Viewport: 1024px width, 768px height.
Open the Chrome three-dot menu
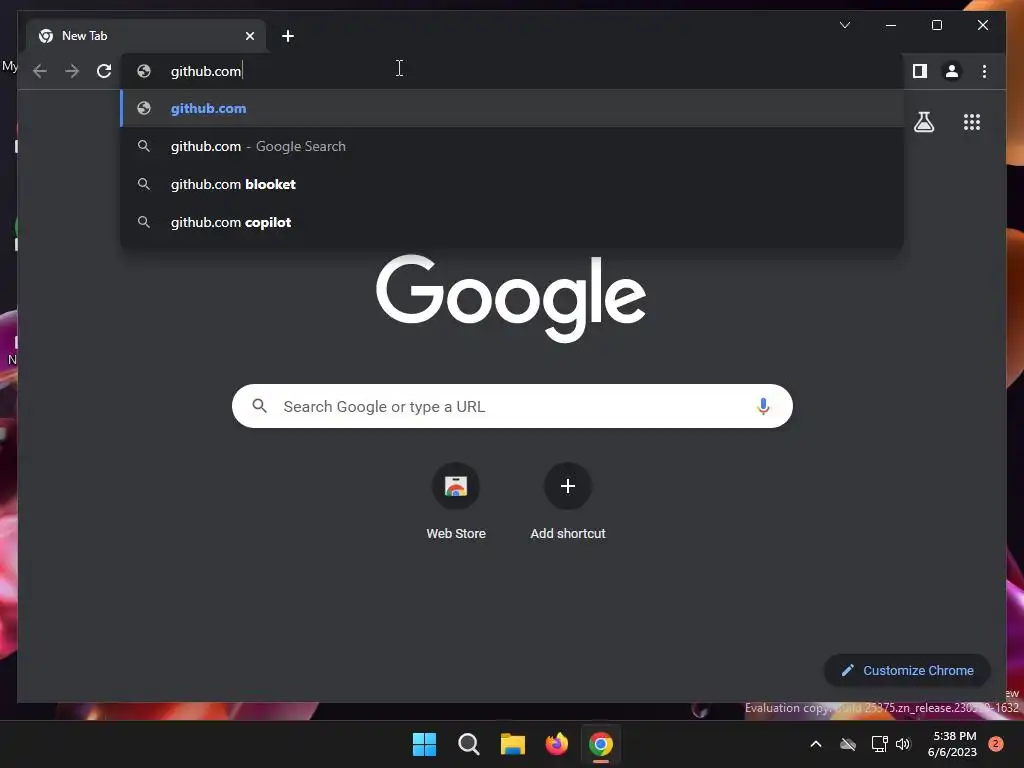click(984, 71)
